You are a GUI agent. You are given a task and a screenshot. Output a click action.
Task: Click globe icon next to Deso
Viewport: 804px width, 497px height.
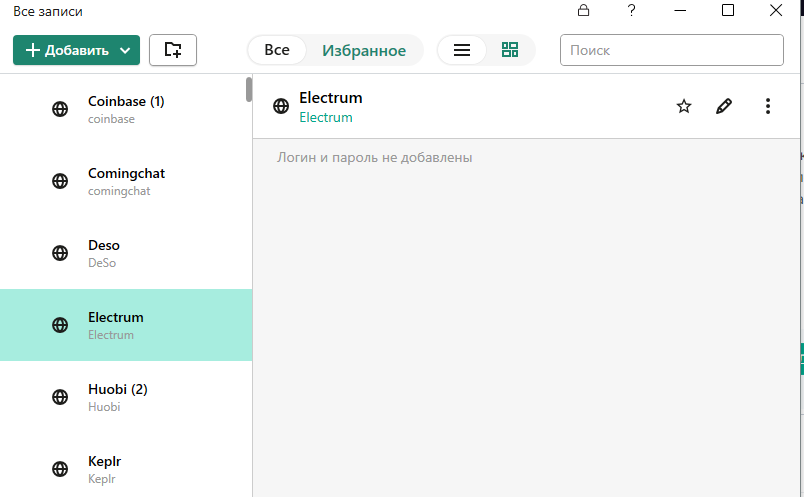tap(60, 253)
